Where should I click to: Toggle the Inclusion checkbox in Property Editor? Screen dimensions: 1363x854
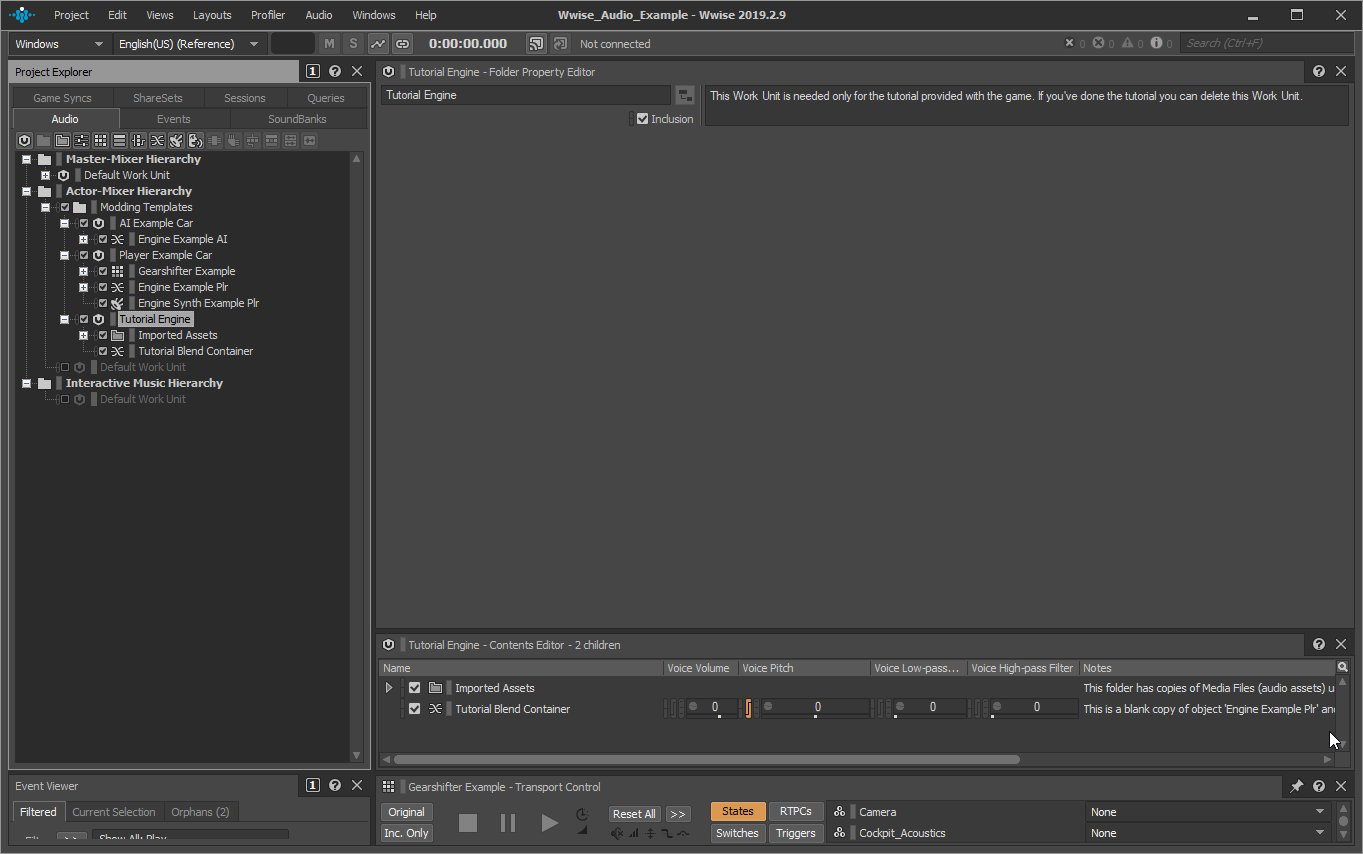643,118
